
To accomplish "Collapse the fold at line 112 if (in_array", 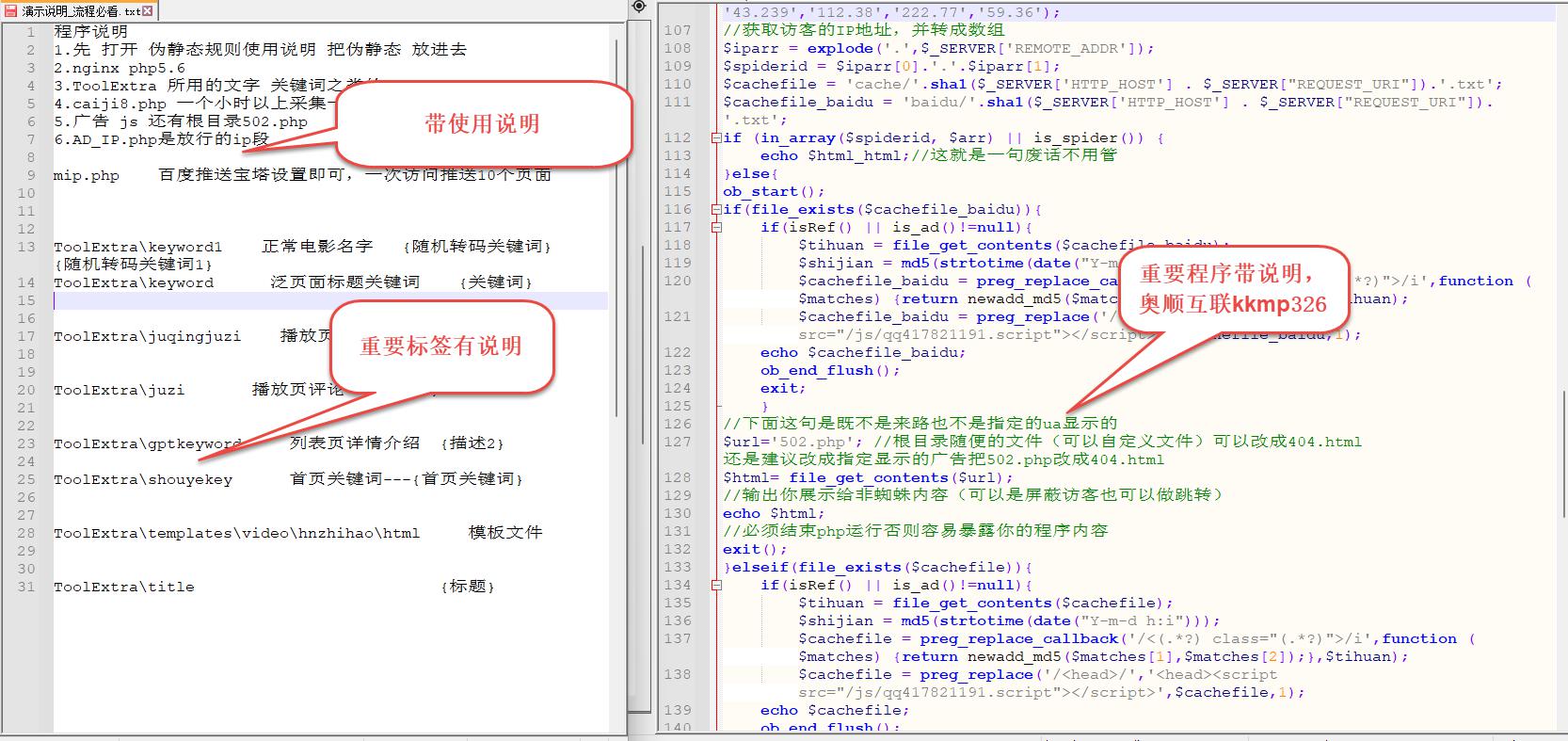I will click(x=717, y=137).
